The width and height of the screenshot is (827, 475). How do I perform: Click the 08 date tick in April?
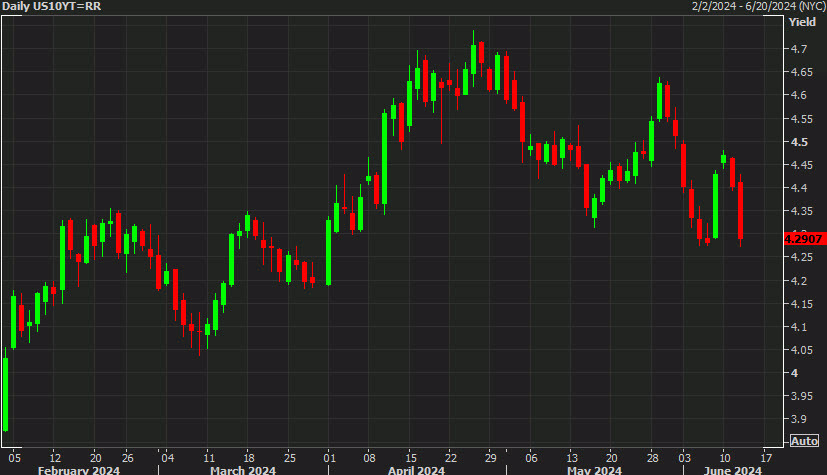pos(369,458)
